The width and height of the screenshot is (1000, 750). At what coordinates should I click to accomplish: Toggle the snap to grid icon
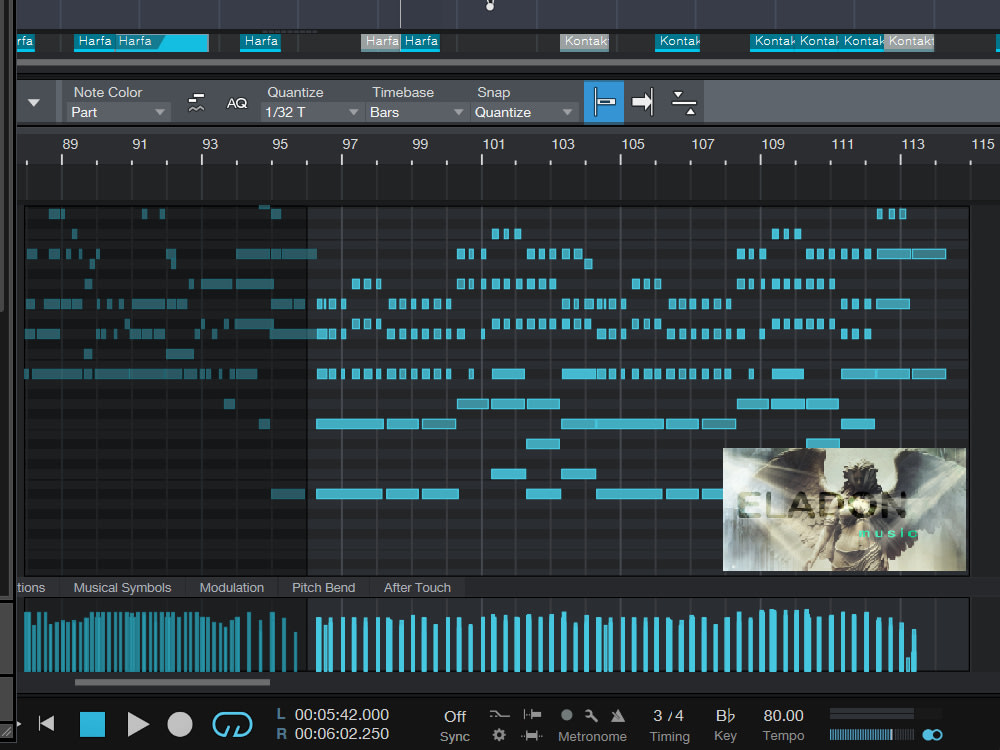point(603,102)
